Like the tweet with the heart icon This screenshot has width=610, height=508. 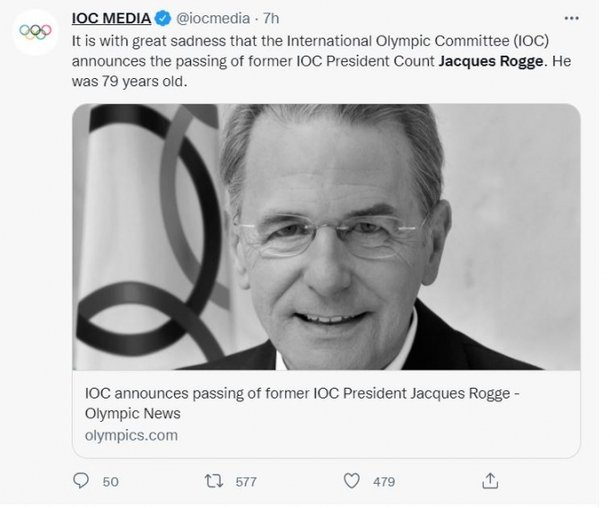(x=351, y=481)
